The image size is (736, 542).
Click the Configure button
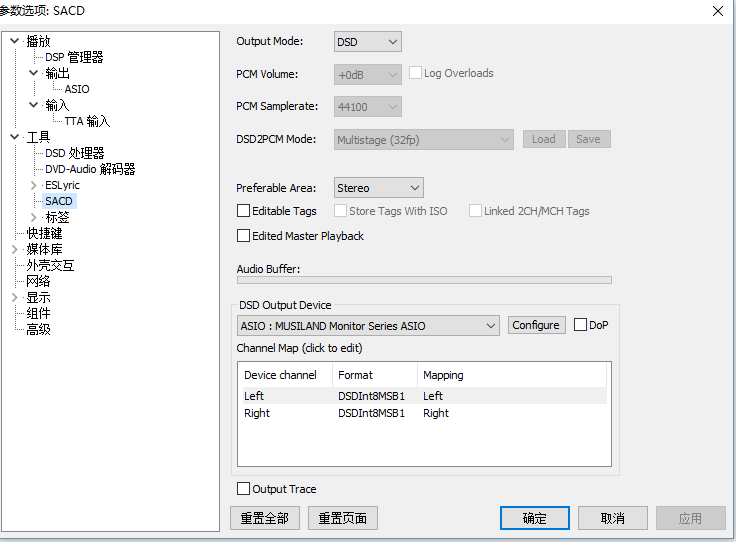point(535,325)
